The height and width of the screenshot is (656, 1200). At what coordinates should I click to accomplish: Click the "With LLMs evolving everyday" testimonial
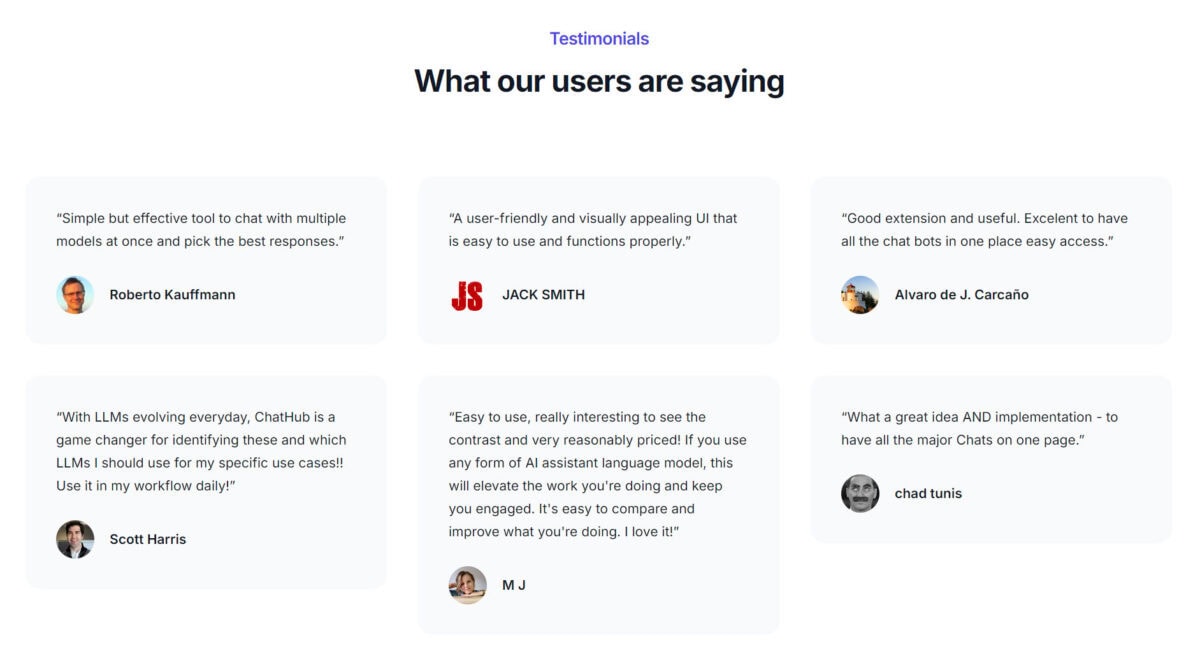(201, 451)
